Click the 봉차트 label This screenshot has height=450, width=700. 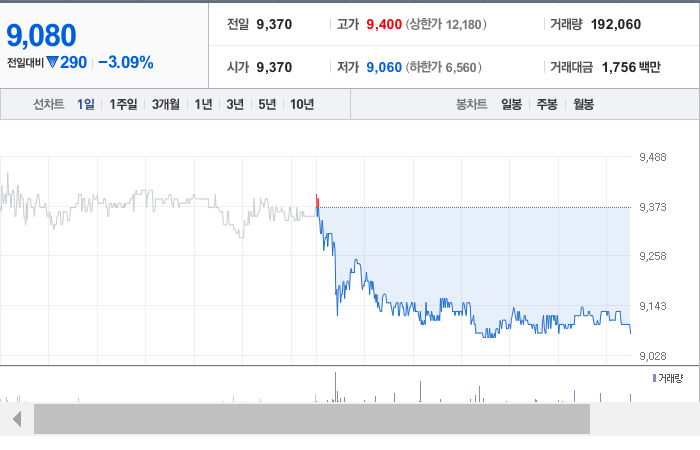[x=471, y=104]
